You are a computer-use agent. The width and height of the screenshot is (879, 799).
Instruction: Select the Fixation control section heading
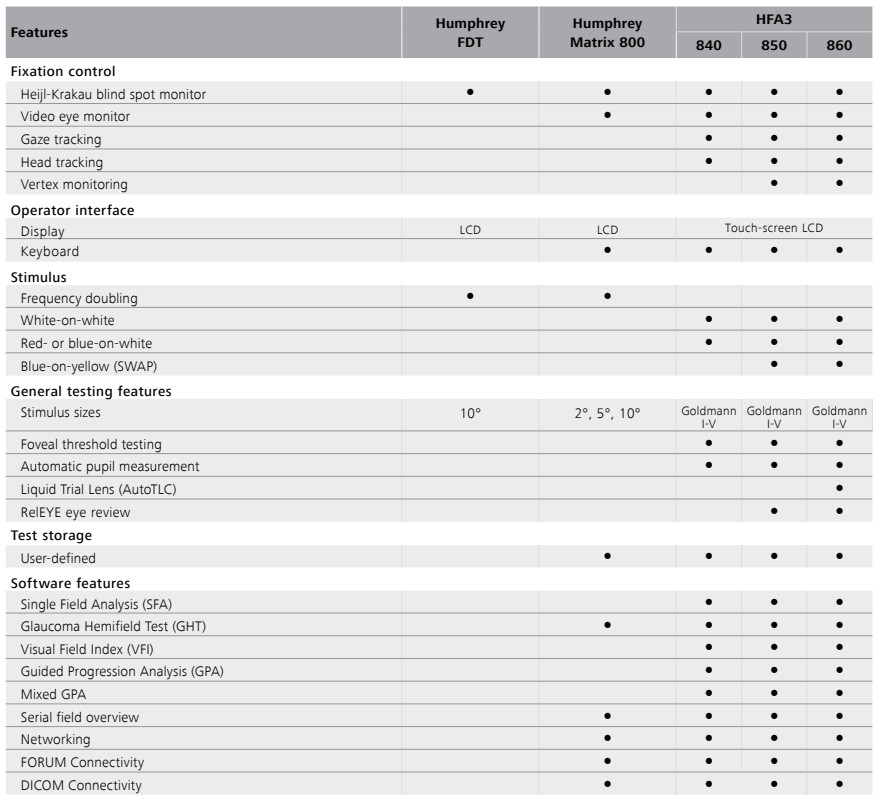pos(63,71)
